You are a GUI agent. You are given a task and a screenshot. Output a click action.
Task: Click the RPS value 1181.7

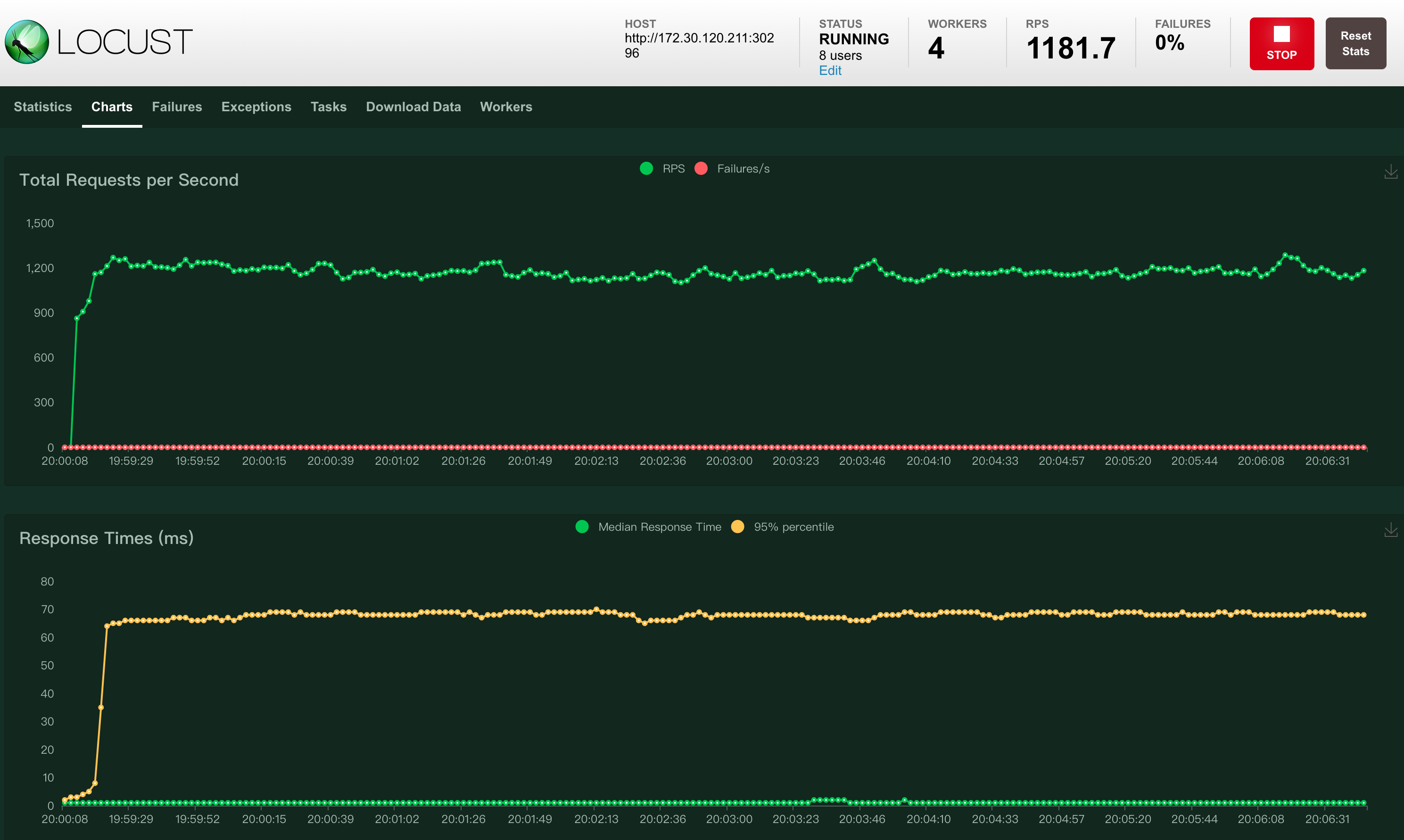point(1071,48)
